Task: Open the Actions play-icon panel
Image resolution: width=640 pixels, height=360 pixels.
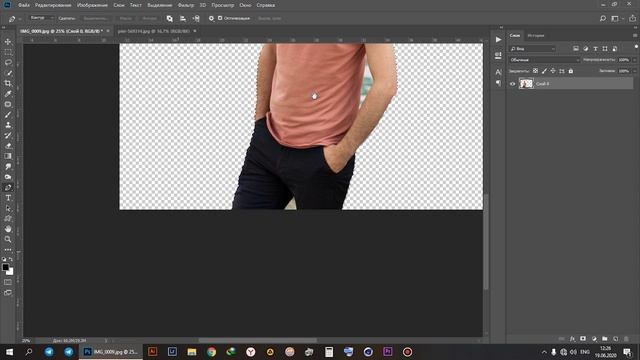Action: coord(498,40)
